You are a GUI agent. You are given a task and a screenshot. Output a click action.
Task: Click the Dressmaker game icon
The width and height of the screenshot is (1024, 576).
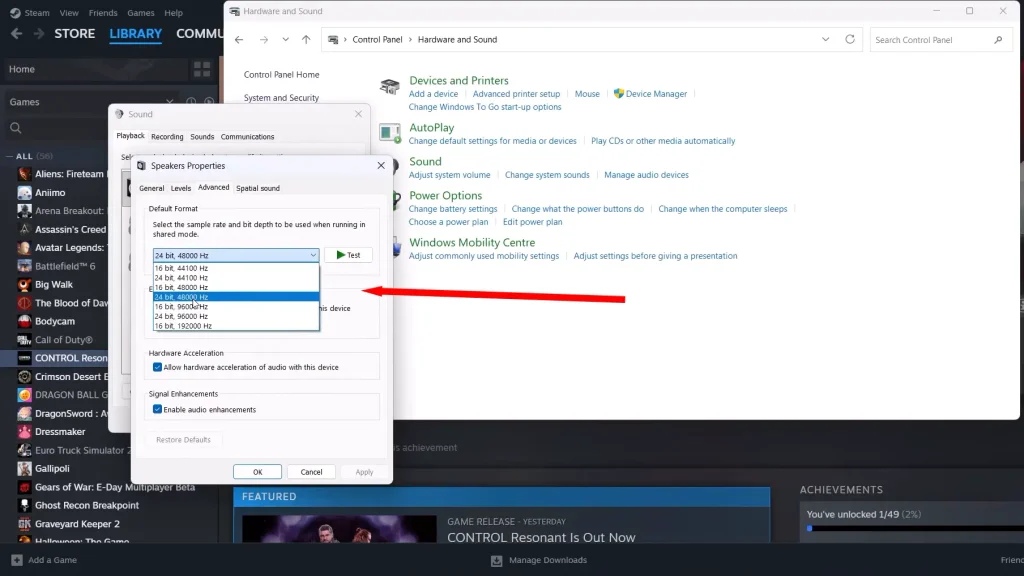[x=24, y=432]
